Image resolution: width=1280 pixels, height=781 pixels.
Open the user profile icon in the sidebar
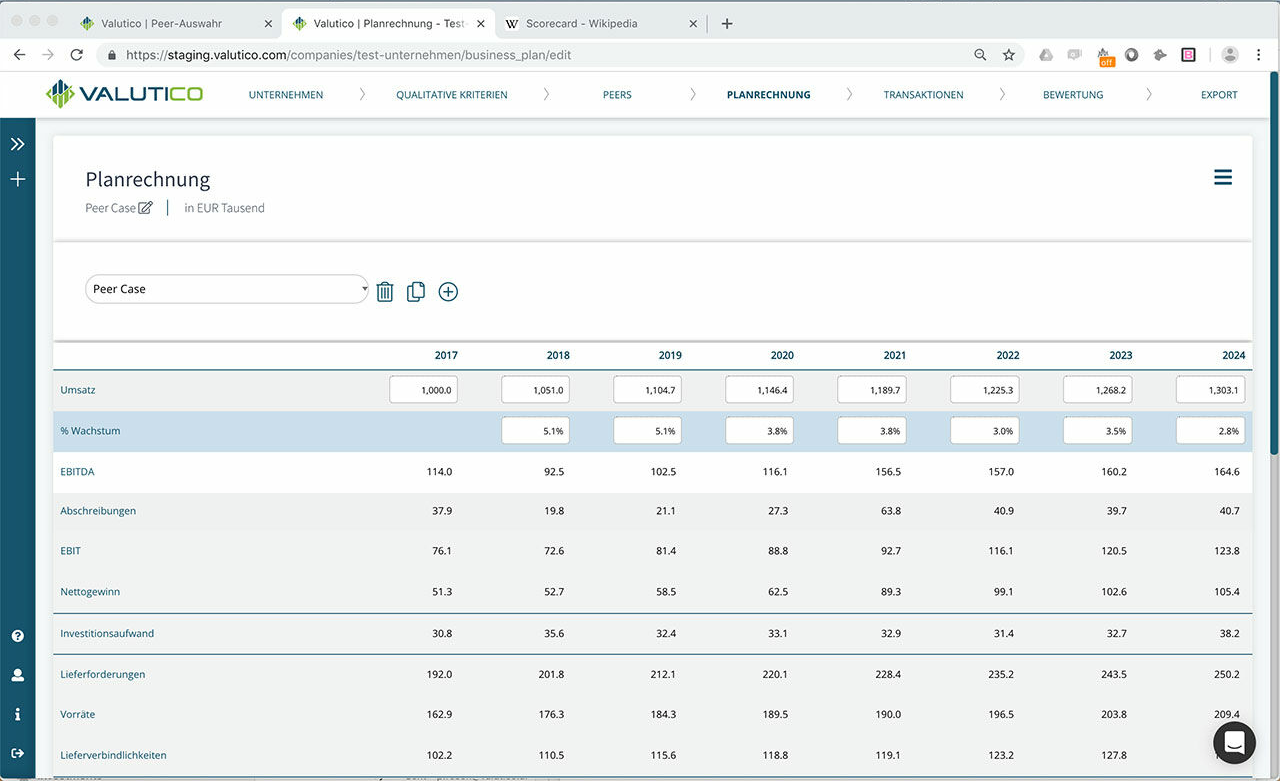point(17,675)
